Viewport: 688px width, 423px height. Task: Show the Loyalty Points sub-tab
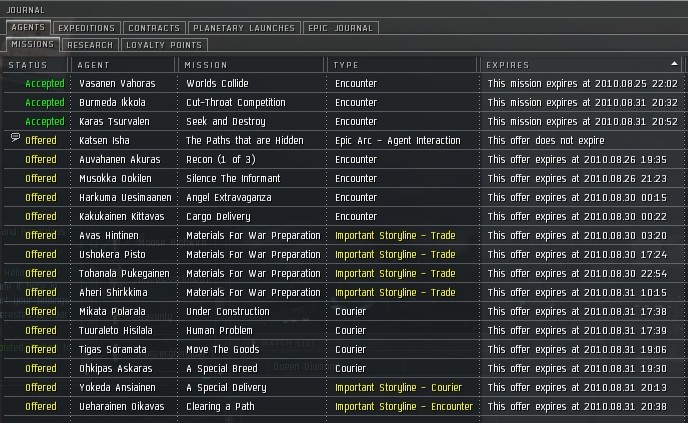click(164, 45)
